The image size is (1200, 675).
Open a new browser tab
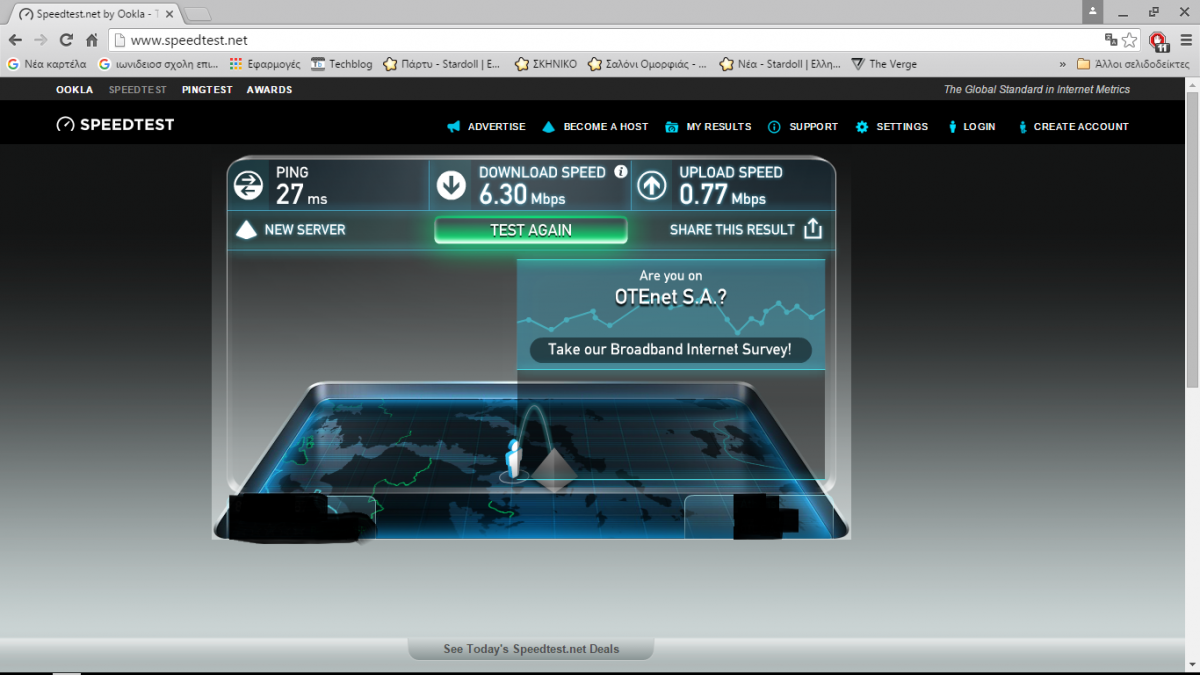coord(198,14)
